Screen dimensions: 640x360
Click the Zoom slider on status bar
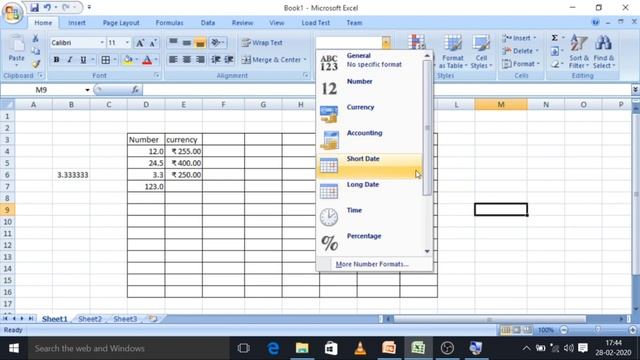click(598, 330)
